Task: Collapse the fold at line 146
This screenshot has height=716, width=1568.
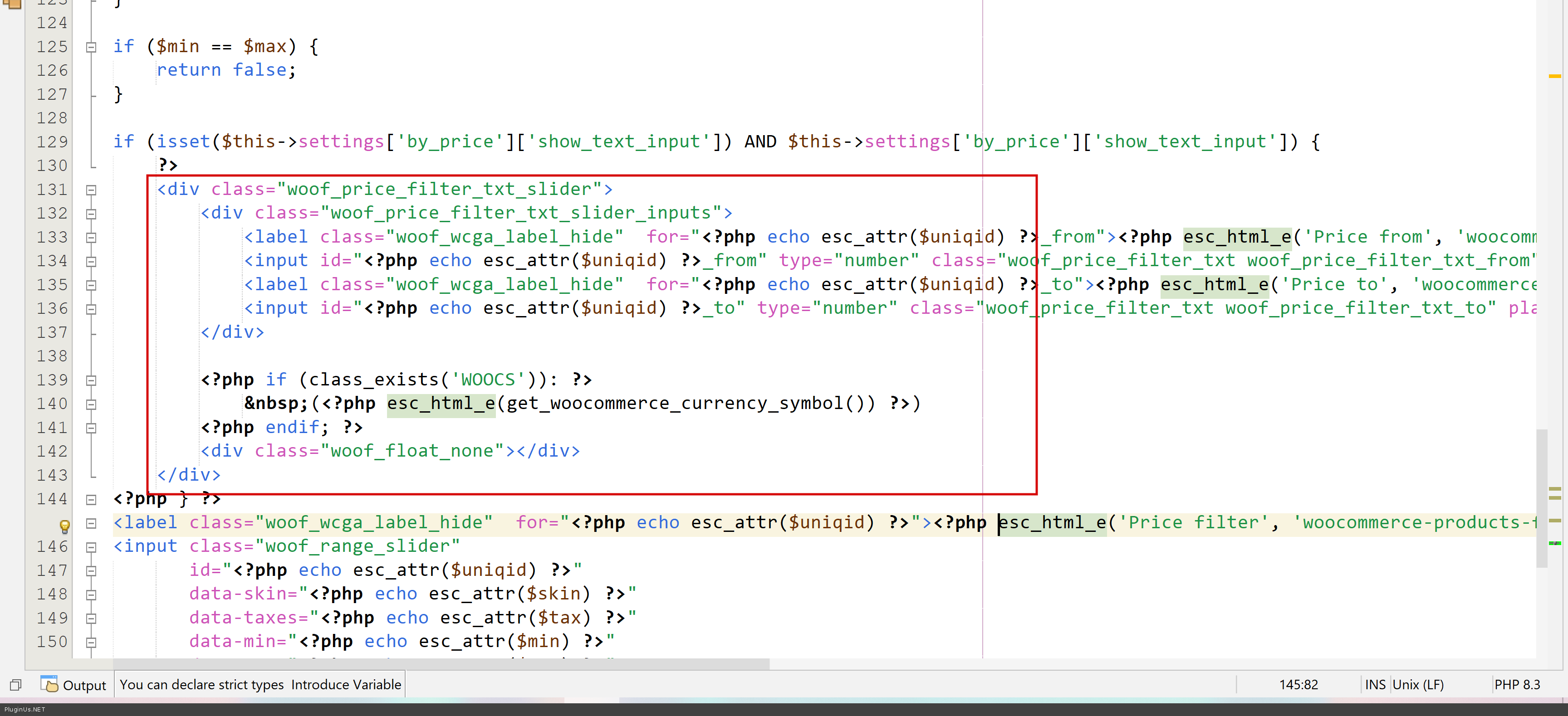Action: click(91, 547)
